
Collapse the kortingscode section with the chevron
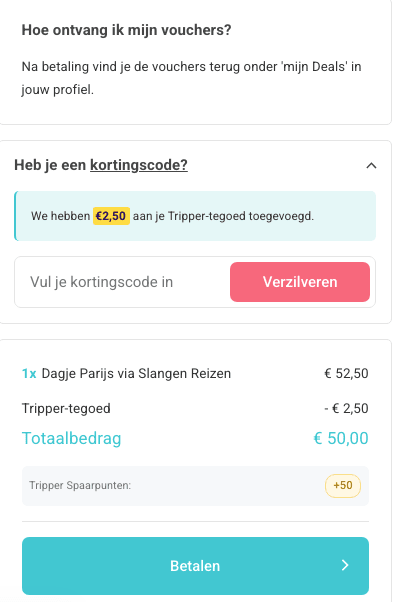371,166
